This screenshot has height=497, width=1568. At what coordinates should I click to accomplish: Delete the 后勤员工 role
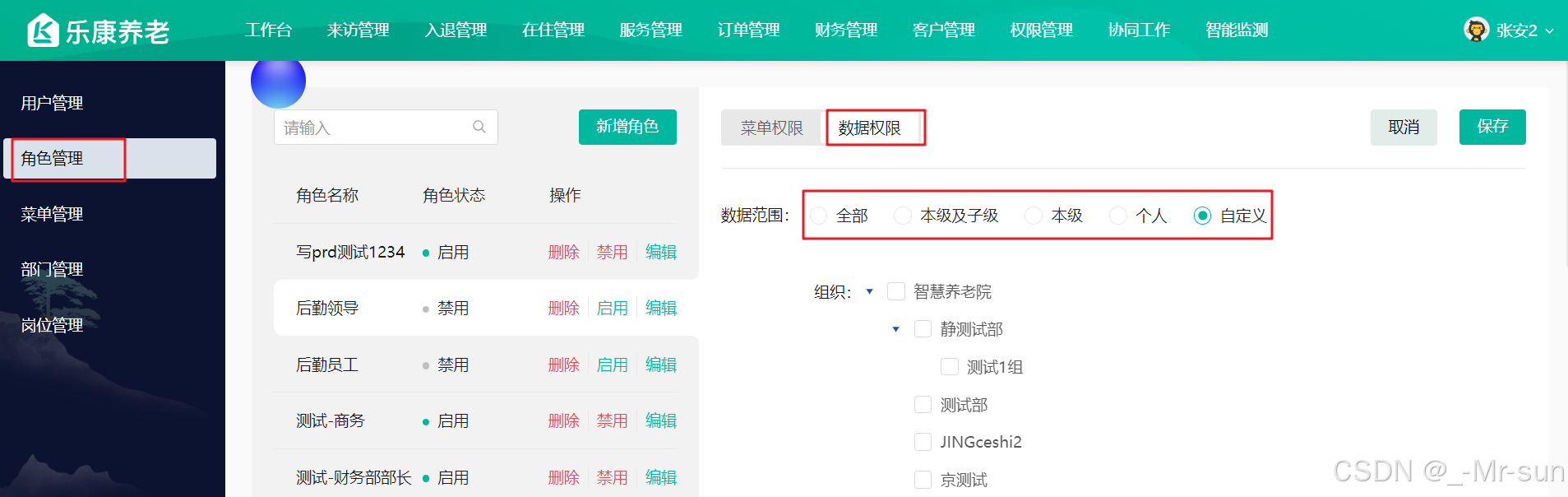coord(564,365)
